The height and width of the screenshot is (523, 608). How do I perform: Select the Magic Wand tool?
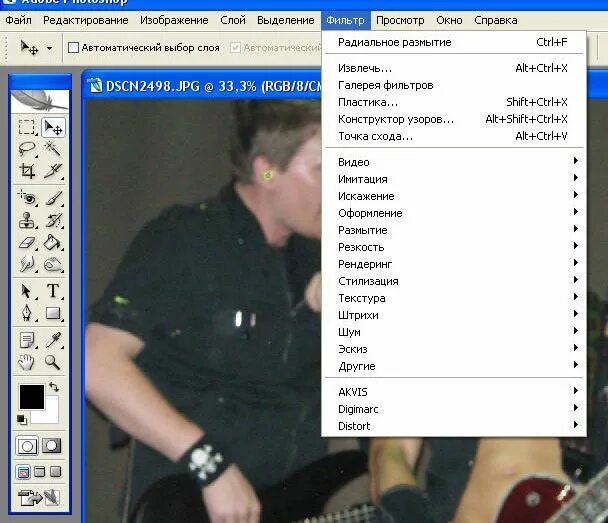53,149
